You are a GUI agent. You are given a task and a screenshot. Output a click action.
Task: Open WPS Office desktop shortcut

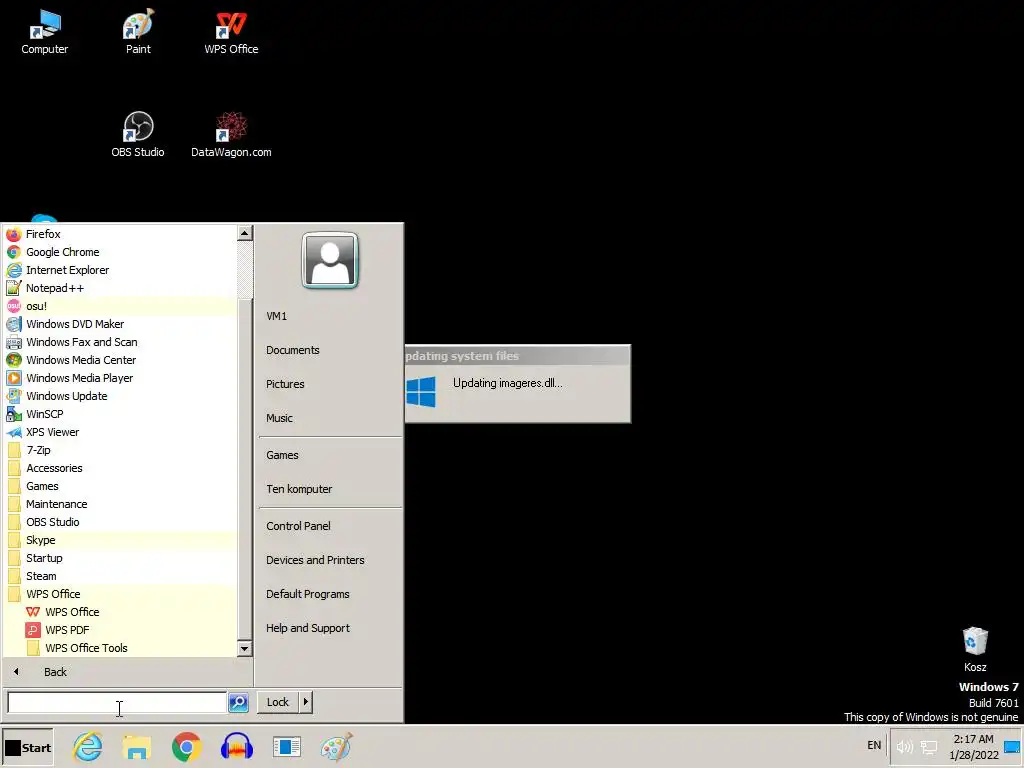click(231, 33)
